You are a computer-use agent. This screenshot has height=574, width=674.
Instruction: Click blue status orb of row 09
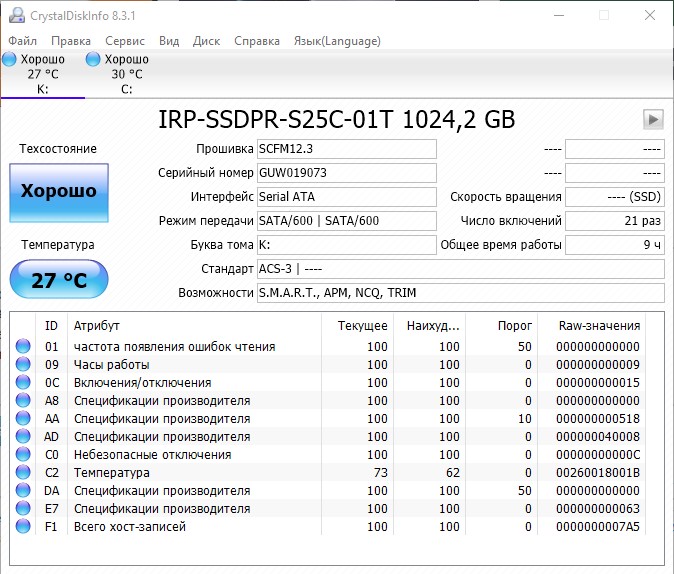[23, 365]
